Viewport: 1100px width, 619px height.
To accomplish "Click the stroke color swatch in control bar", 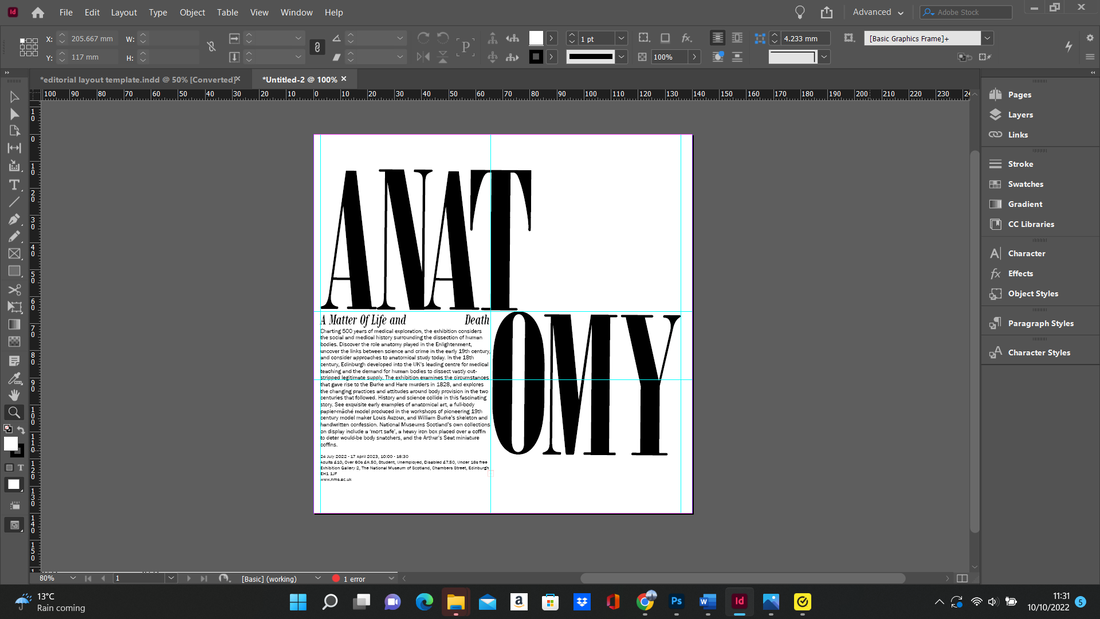I will tap(536, 57).
